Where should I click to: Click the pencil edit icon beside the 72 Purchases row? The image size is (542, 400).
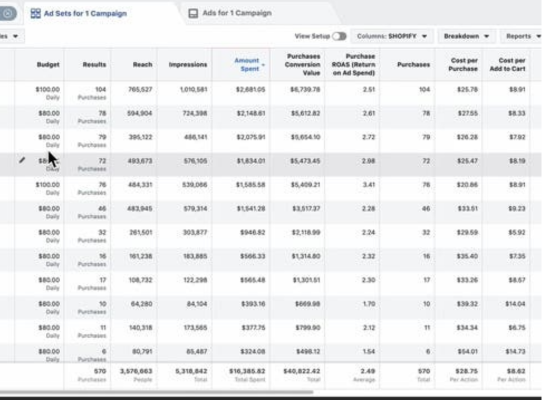(x=22, y=160)
